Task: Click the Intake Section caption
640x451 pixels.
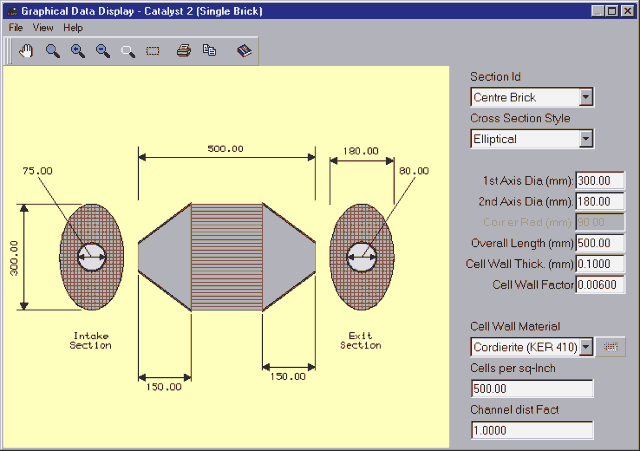Action: [x=90, y=340]
